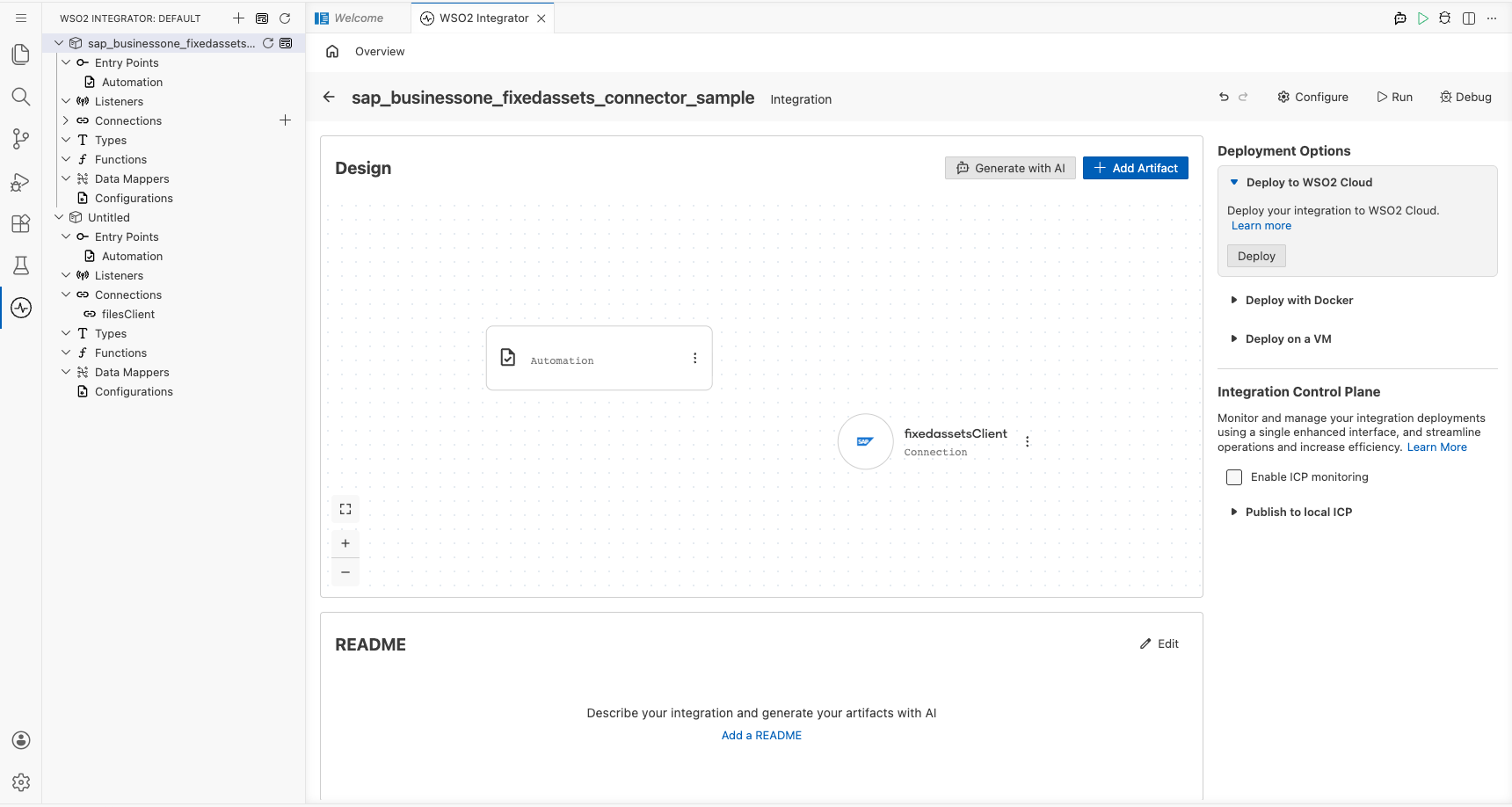
Task: Click the Overview breadcrumb
Action: 380,52
